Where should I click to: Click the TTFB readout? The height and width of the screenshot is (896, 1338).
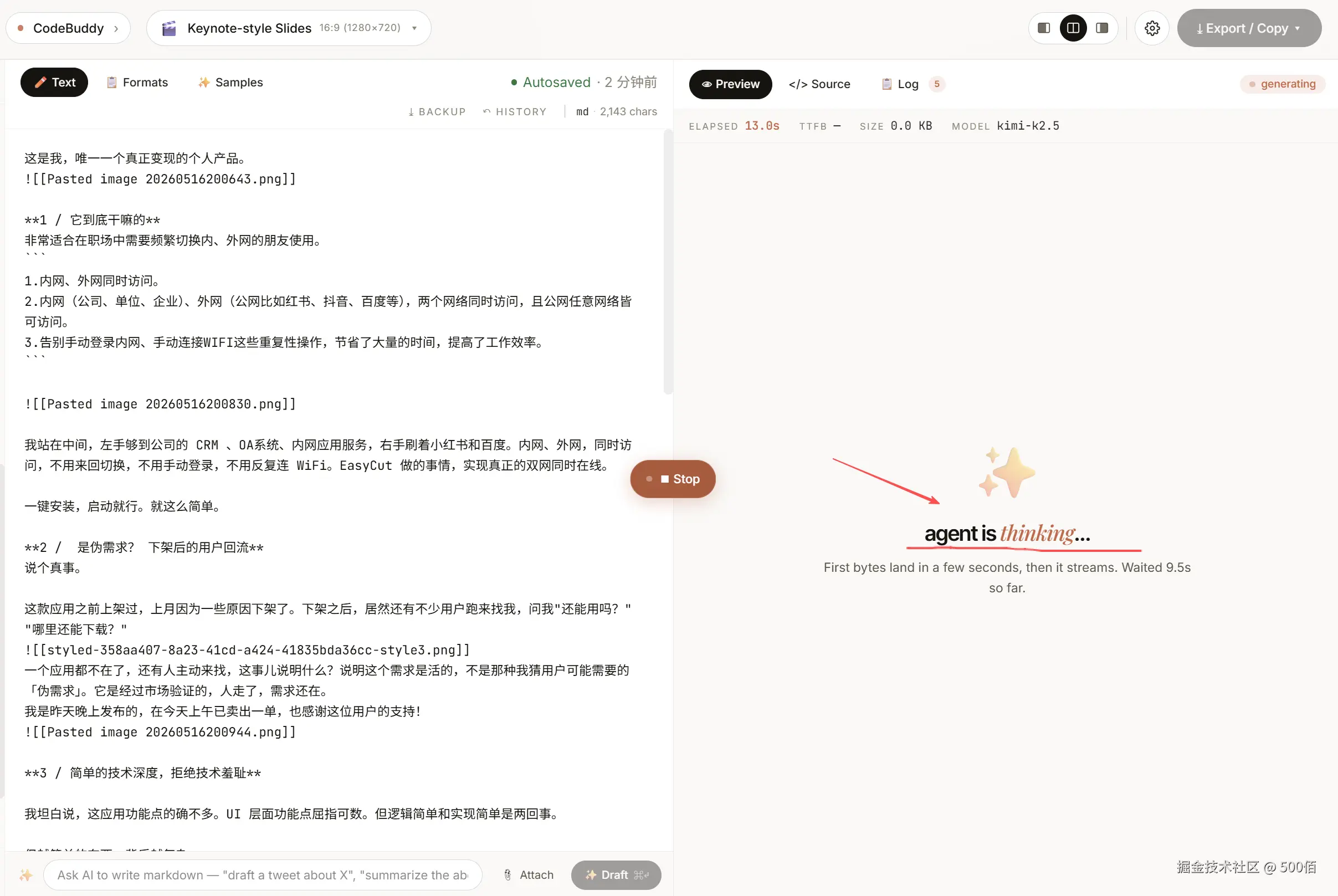pos(820,126)
